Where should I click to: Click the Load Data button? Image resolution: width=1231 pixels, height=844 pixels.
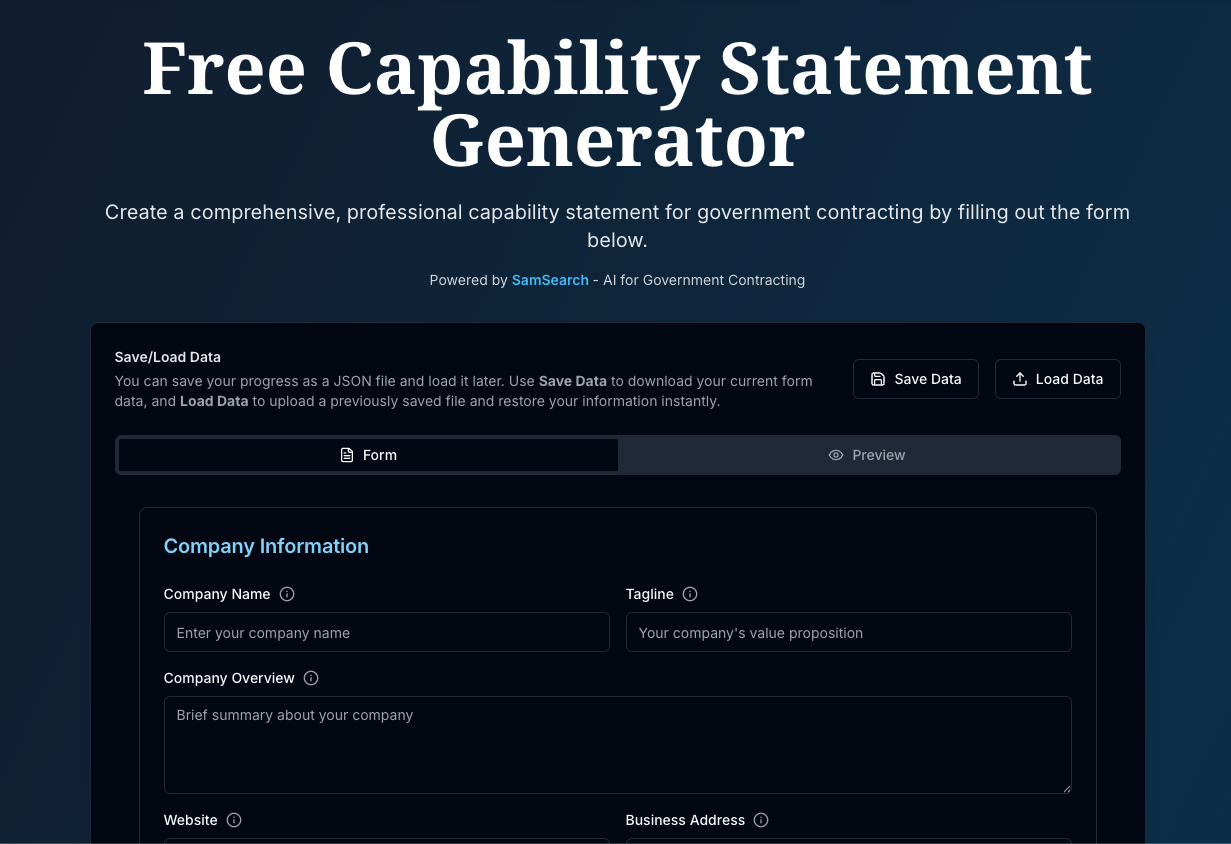[x=1058, y=379]
